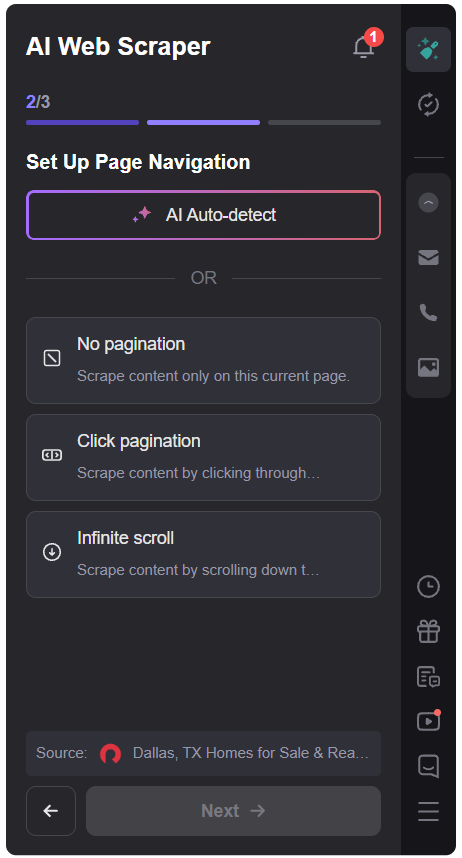Click the AI Auto-detect button
462x858 pixels.
204,215
